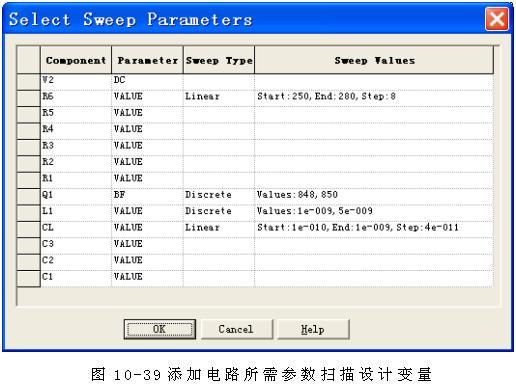Click the Parameter column header

tap(147, 60)
